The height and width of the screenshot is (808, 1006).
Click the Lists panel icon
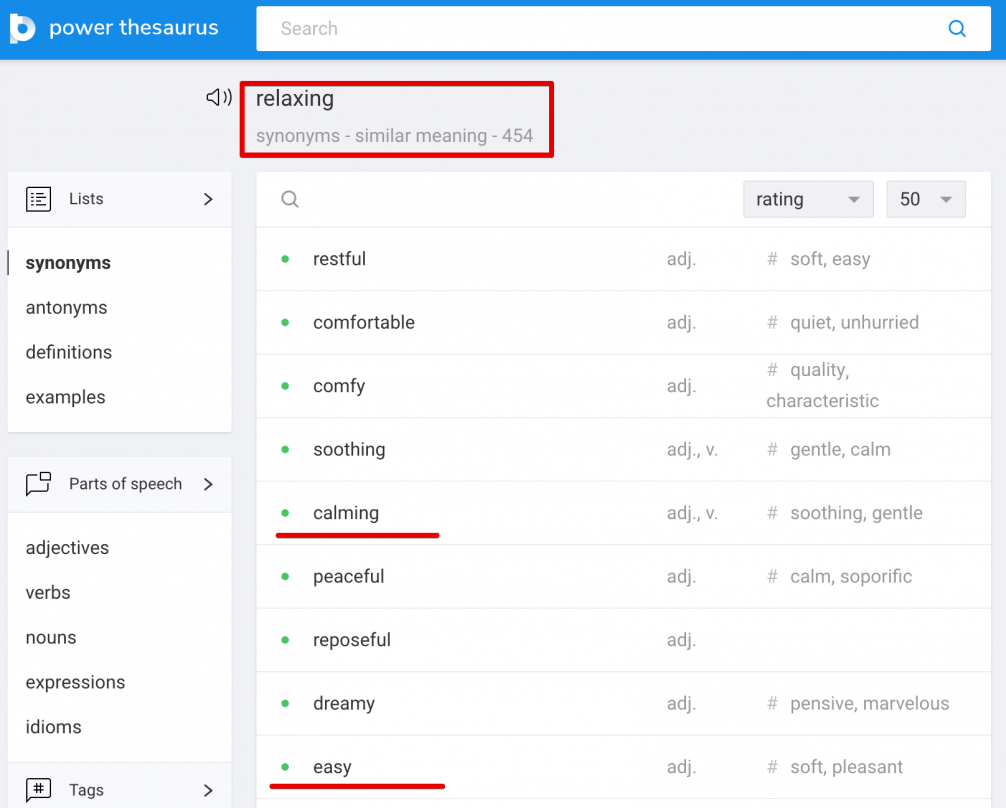pyautogui.click(x=38, y=199)
